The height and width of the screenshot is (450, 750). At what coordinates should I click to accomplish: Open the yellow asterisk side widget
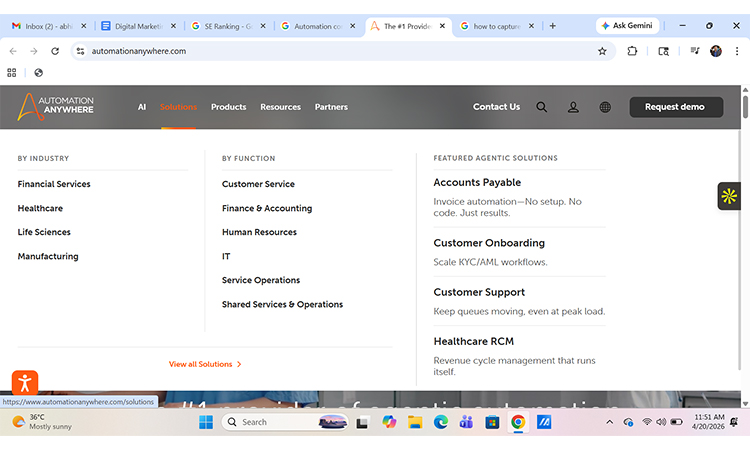[729, 196]
